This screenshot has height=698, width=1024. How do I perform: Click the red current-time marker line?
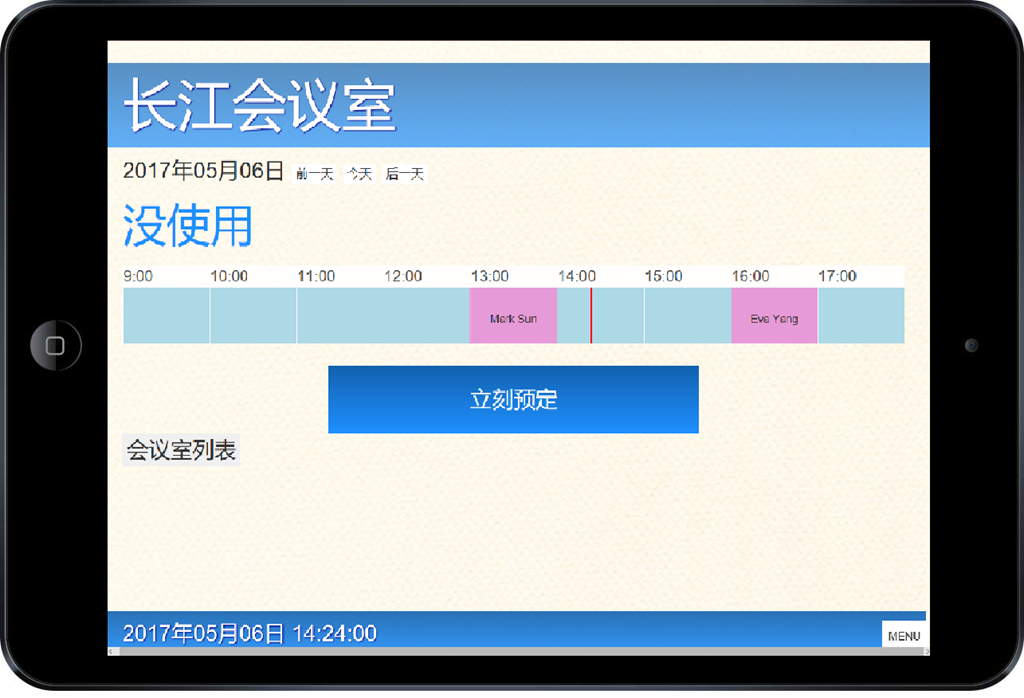pos(591,317)
